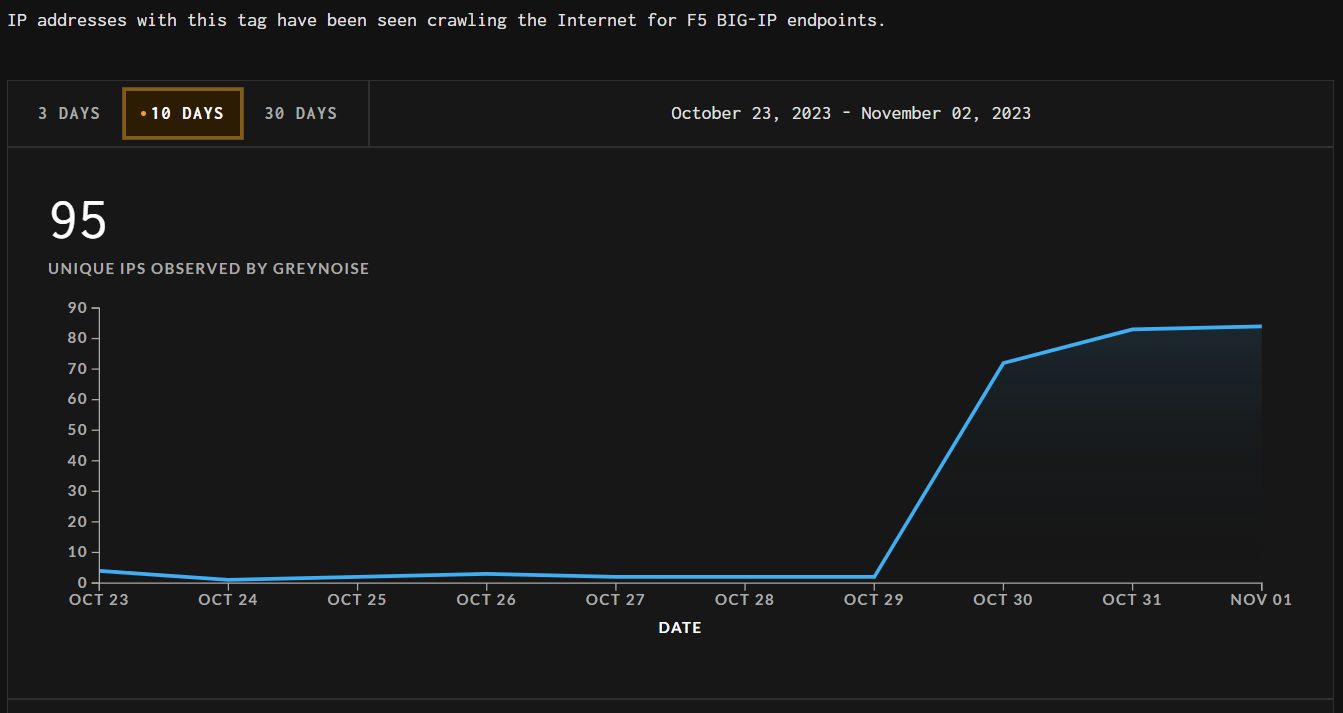Click the final data point at Nov 01
This screenshot has width=1343, height=713.
(1260, 326)
